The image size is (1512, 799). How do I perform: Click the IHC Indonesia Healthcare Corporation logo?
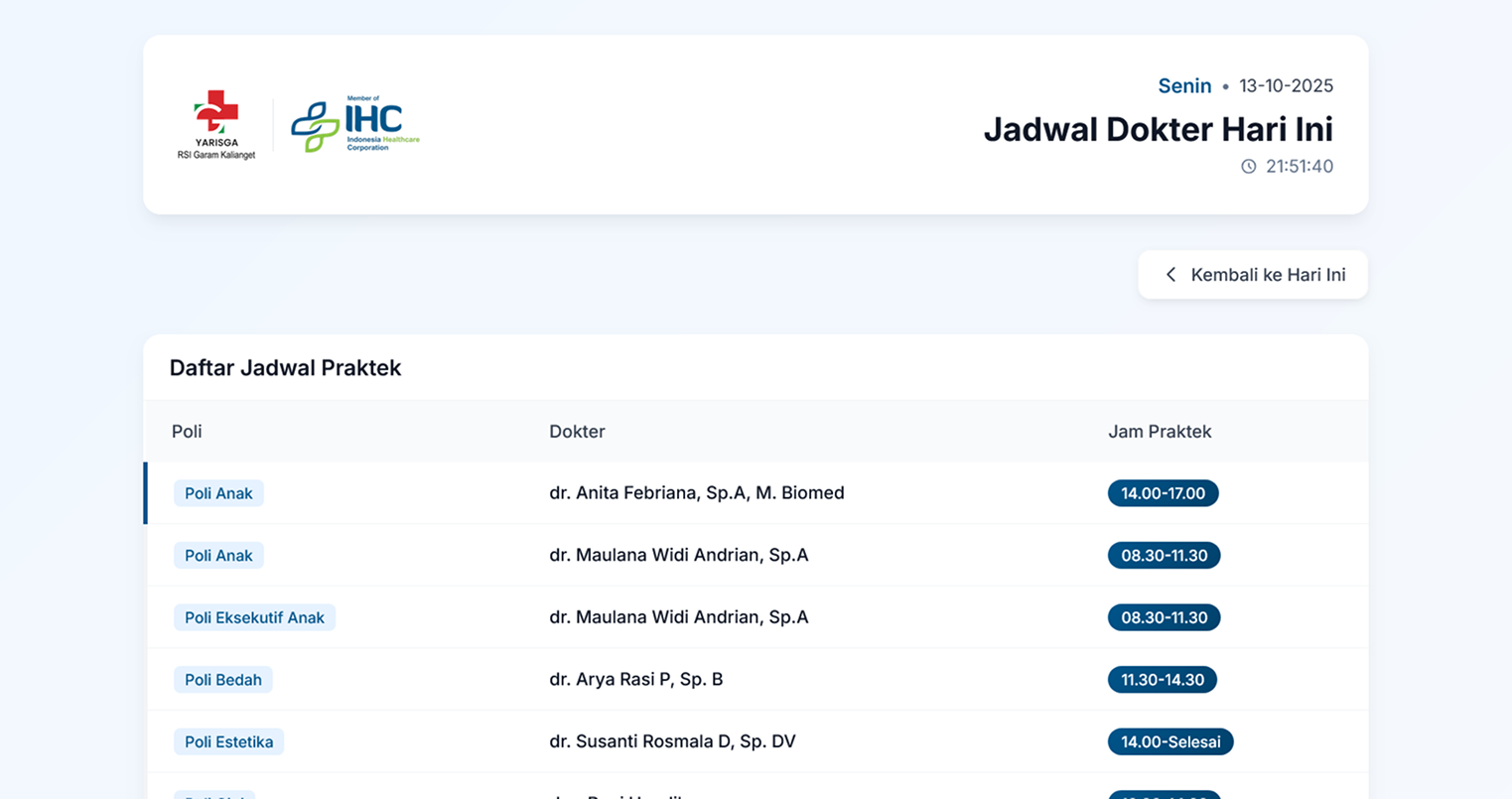pos(355,121)
